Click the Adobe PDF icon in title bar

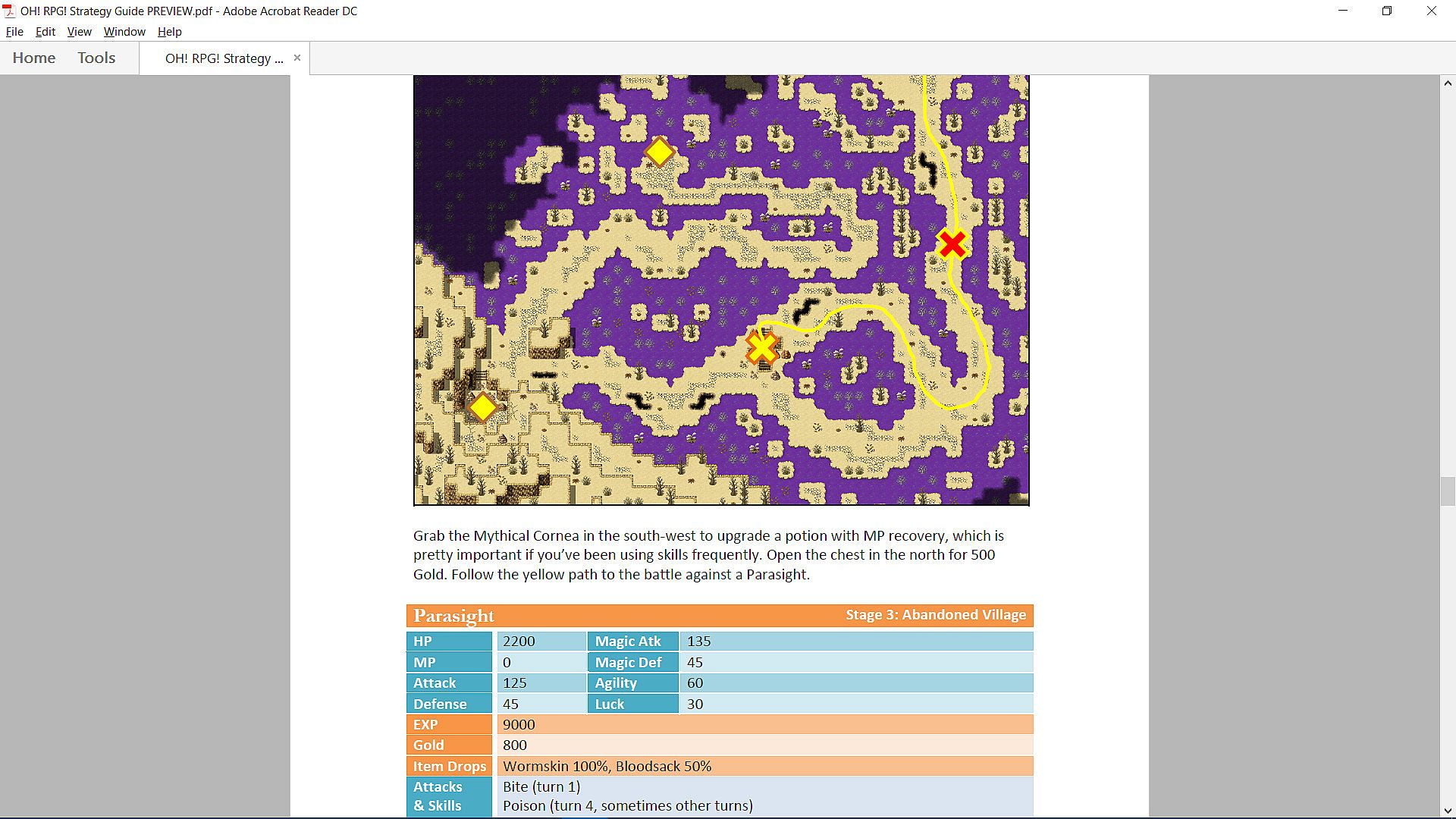[9, 11]
